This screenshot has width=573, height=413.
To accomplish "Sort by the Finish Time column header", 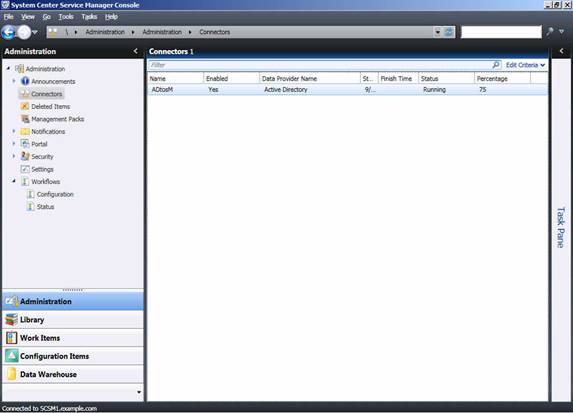I will pyautogui.click(x=398, y=79).
